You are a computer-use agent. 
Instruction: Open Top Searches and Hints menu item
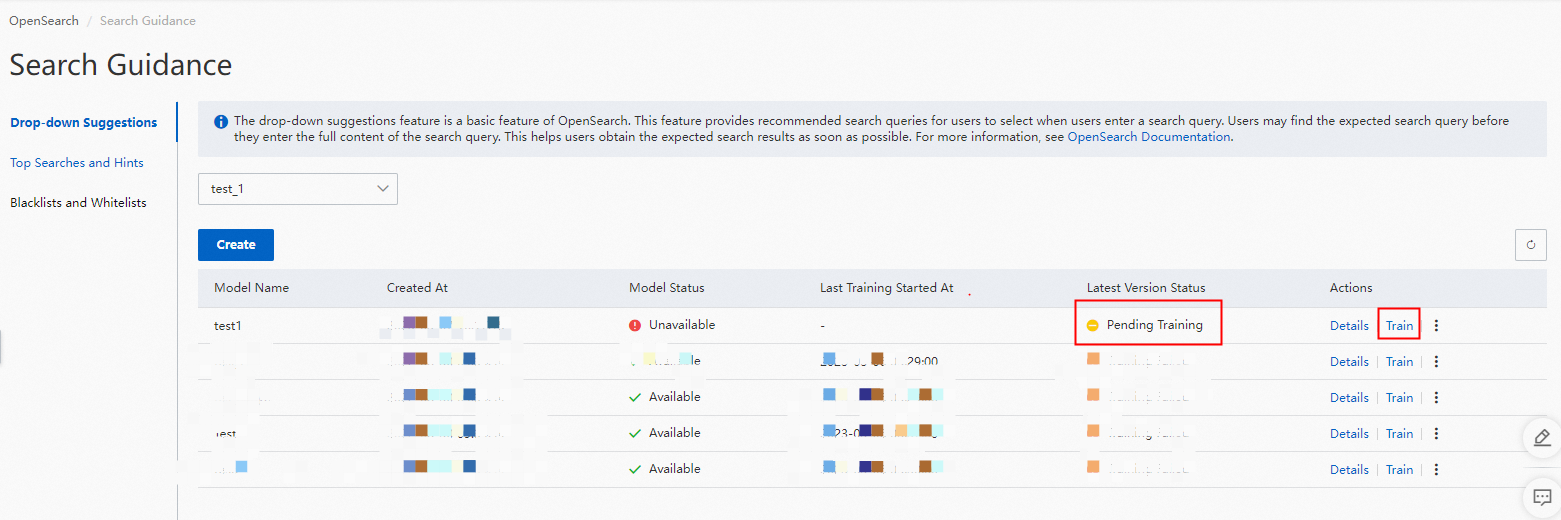pos(77,163)
